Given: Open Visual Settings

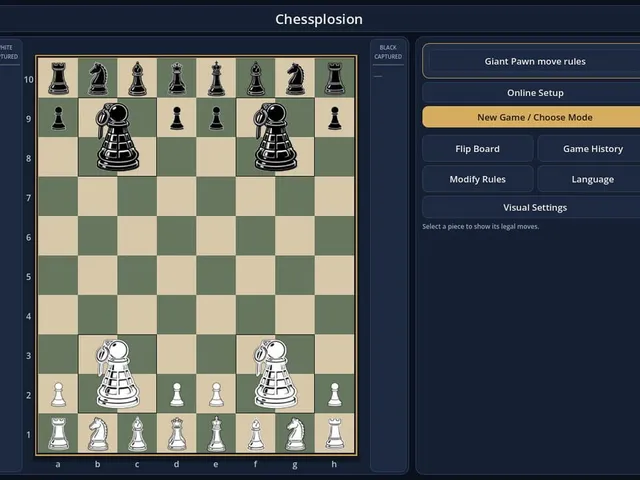Looking at the screenshot, I should point(535,207).
